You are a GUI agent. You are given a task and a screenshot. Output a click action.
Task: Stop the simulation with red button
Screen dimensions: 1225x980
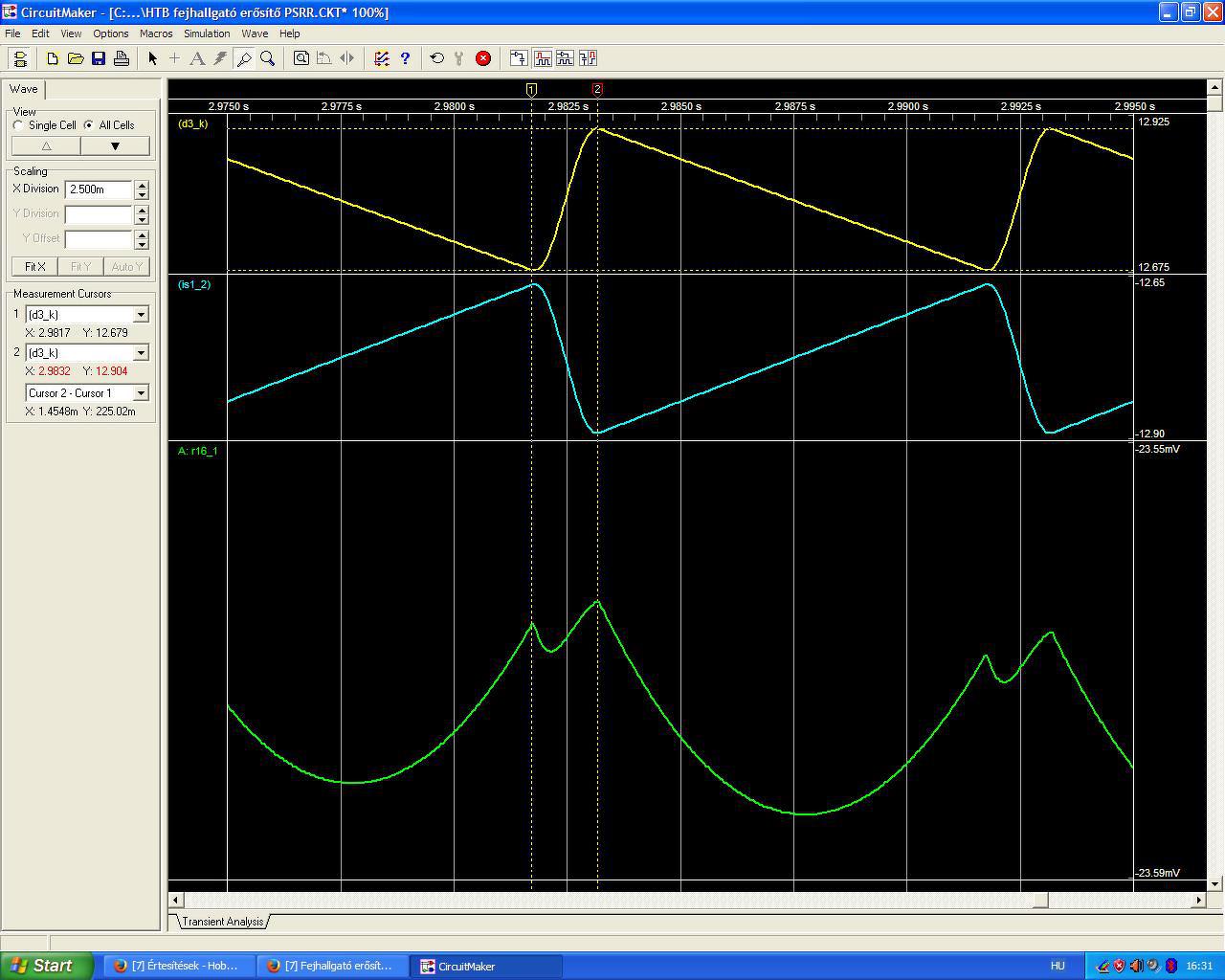point(483,58)
